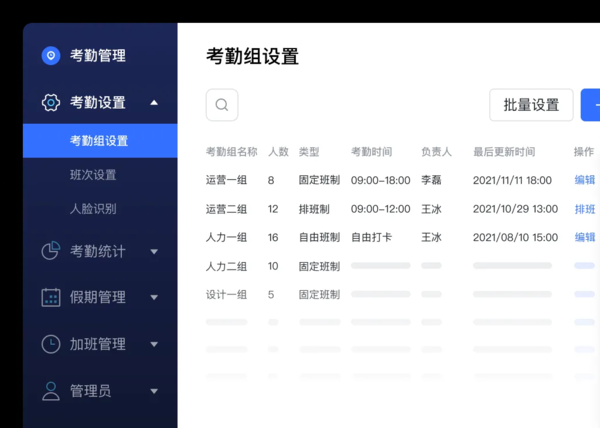The height and width of the screenshot is (428, 600).
Task: Click 编辑 link for 运营一组
Action: (585, 180)
